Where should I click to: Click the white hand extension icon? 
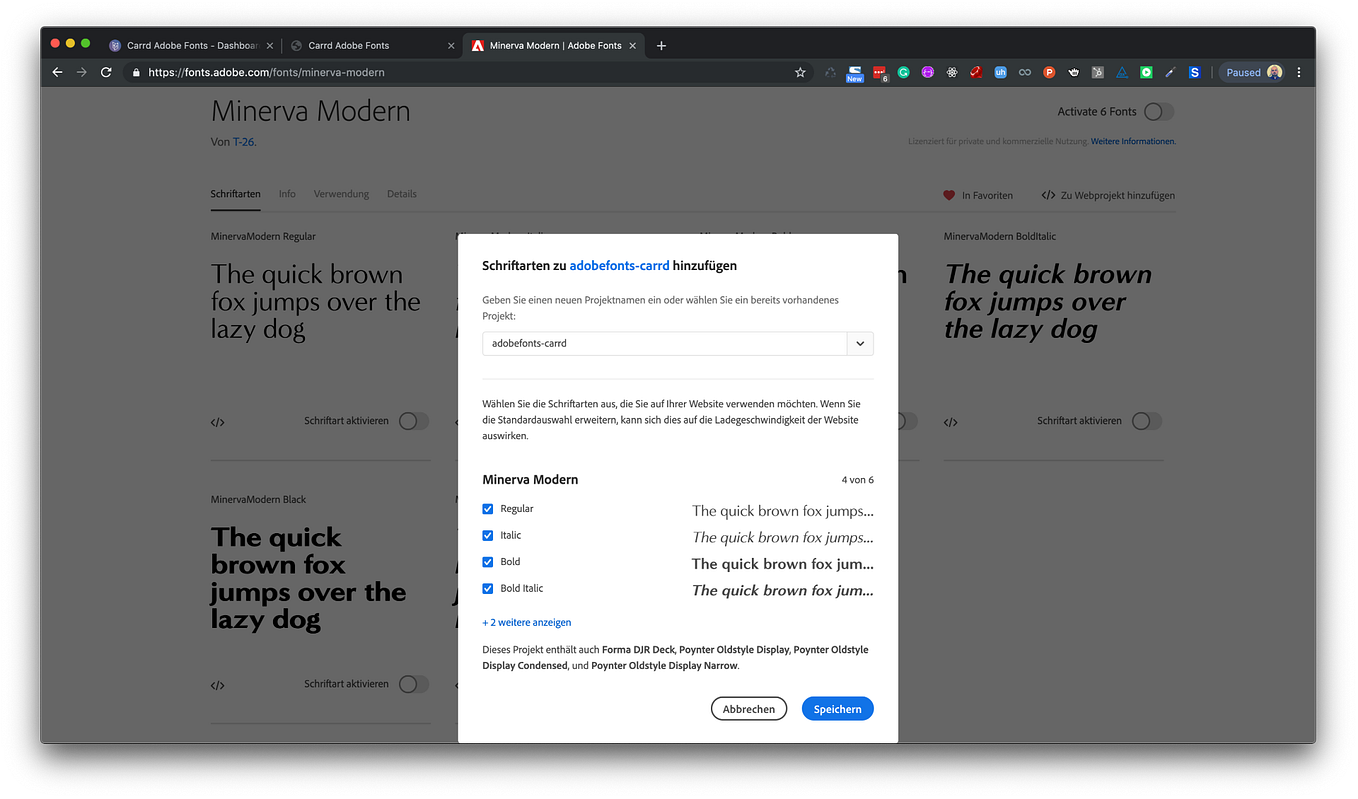point(1074,72)
